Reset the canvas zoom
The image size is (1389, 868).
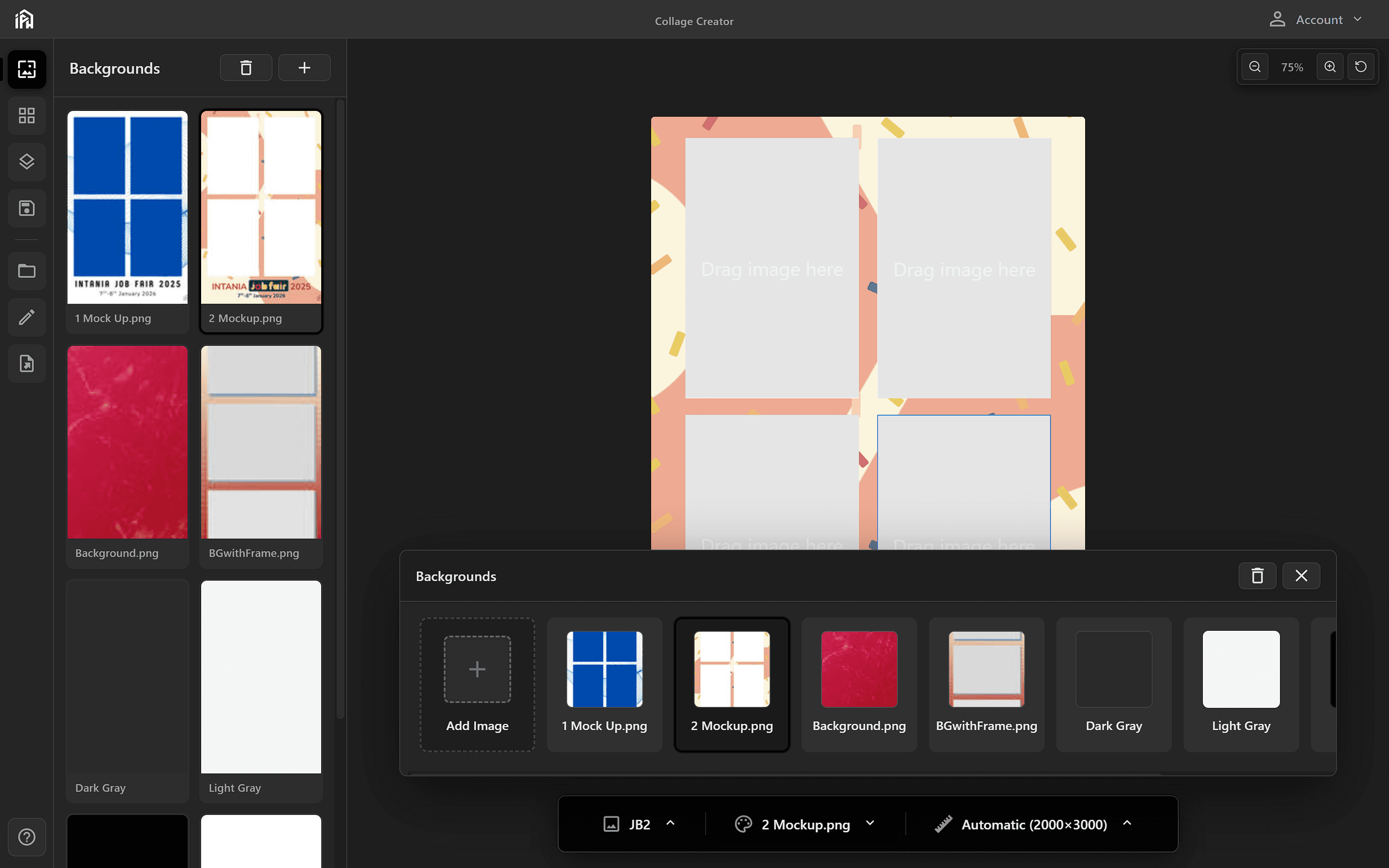tap(1361, 67)
